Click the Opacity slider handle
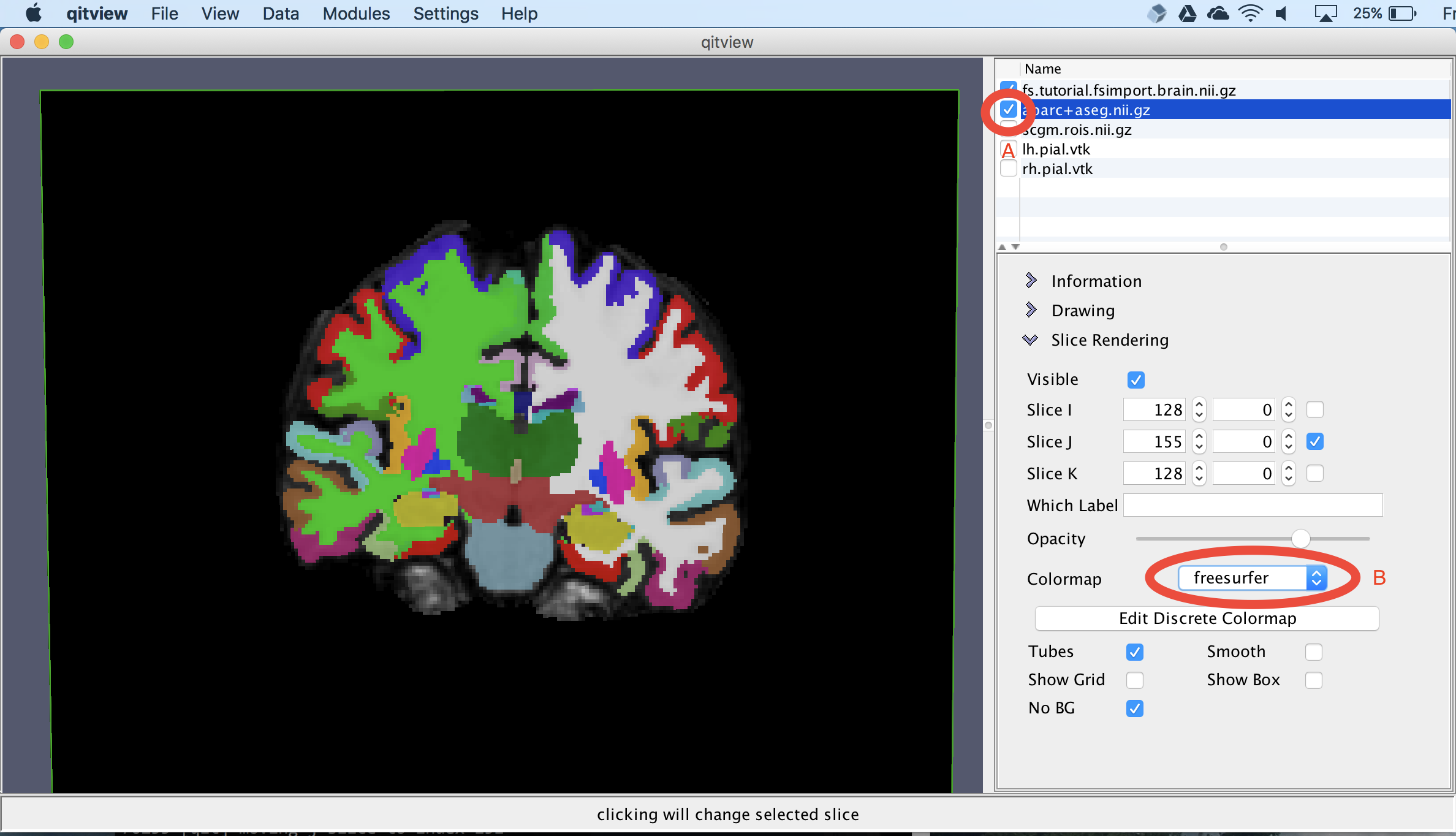 [1300, 538]
